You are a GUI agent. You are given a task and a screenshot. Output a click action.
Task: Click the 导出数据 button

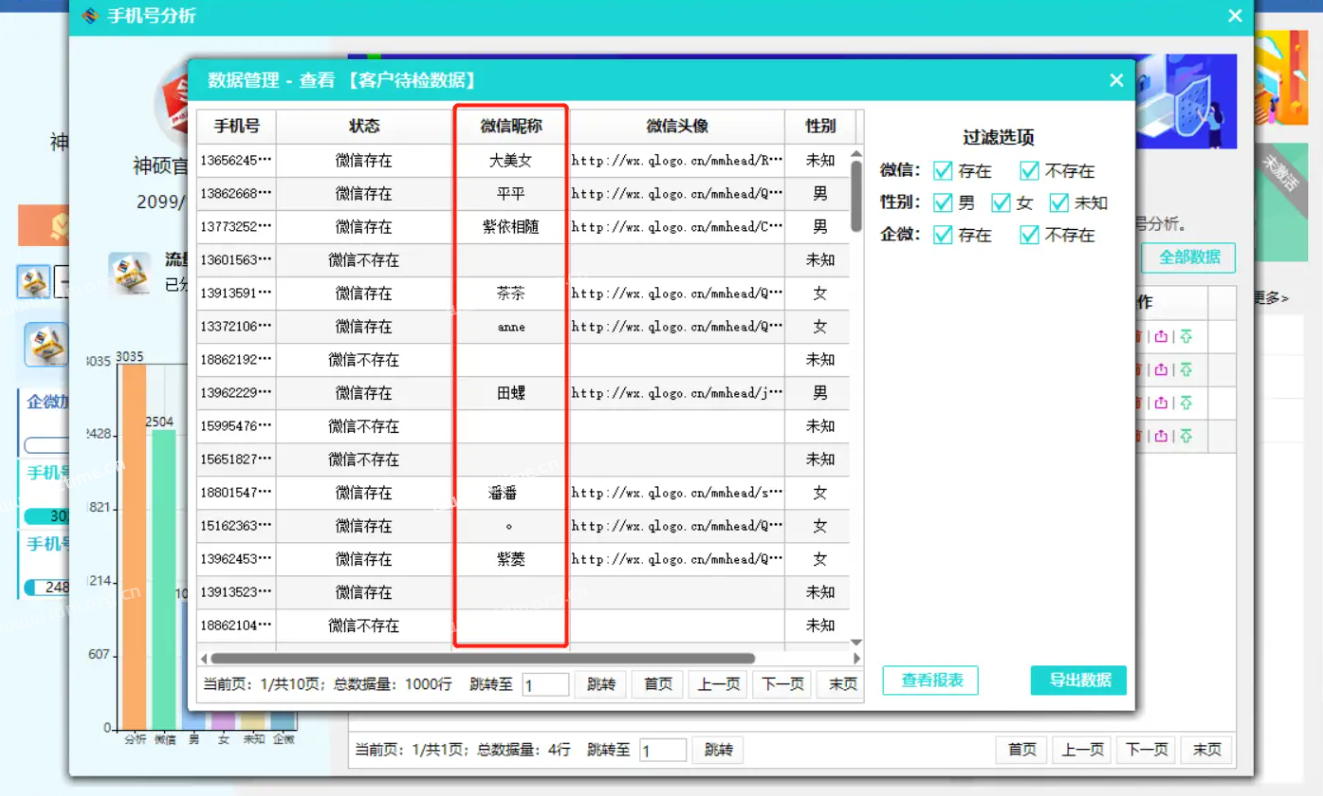click(1079, 680)
